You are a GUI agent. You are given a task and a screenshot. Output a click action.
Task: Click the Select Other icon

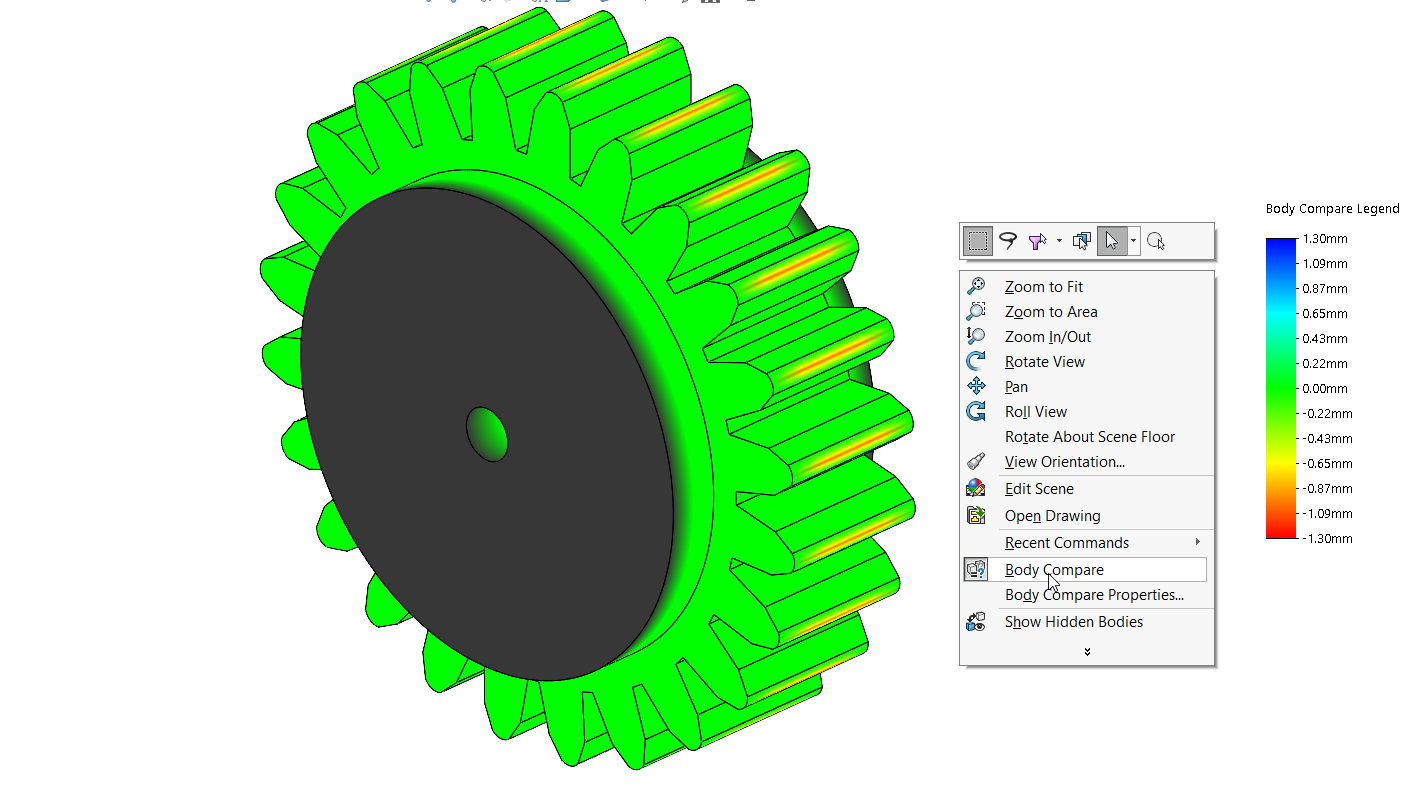pos(1081,241)
